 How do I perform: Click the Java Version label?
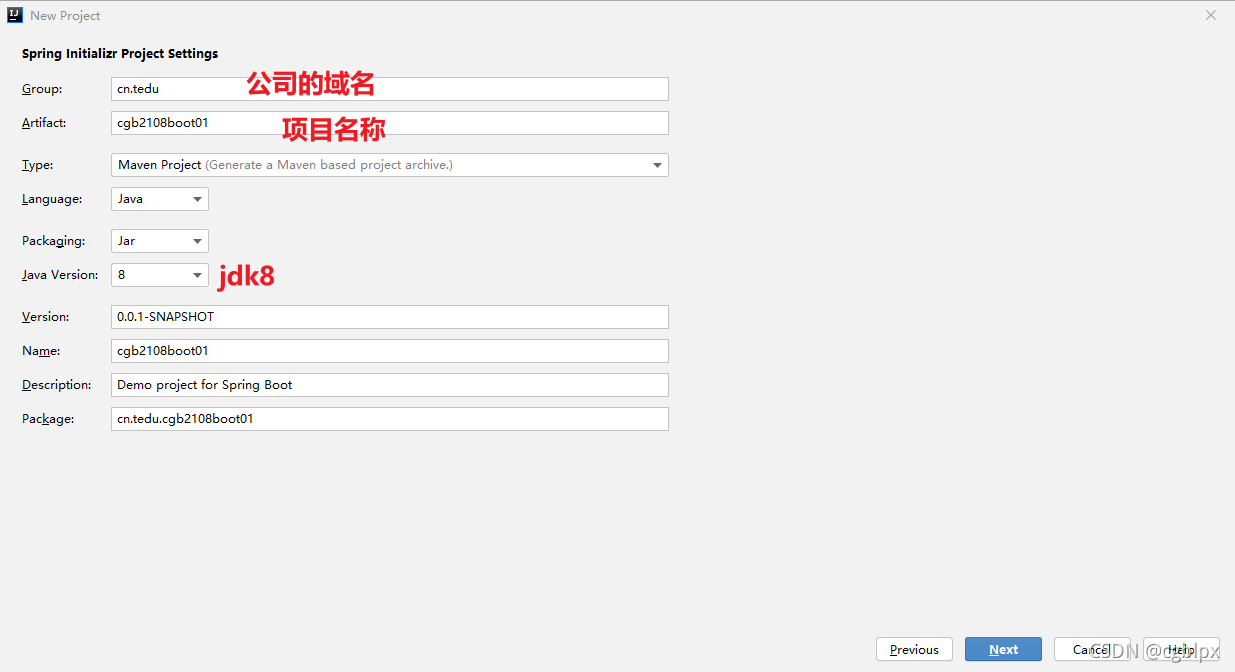pyautogui.click(x=60, y=275)
